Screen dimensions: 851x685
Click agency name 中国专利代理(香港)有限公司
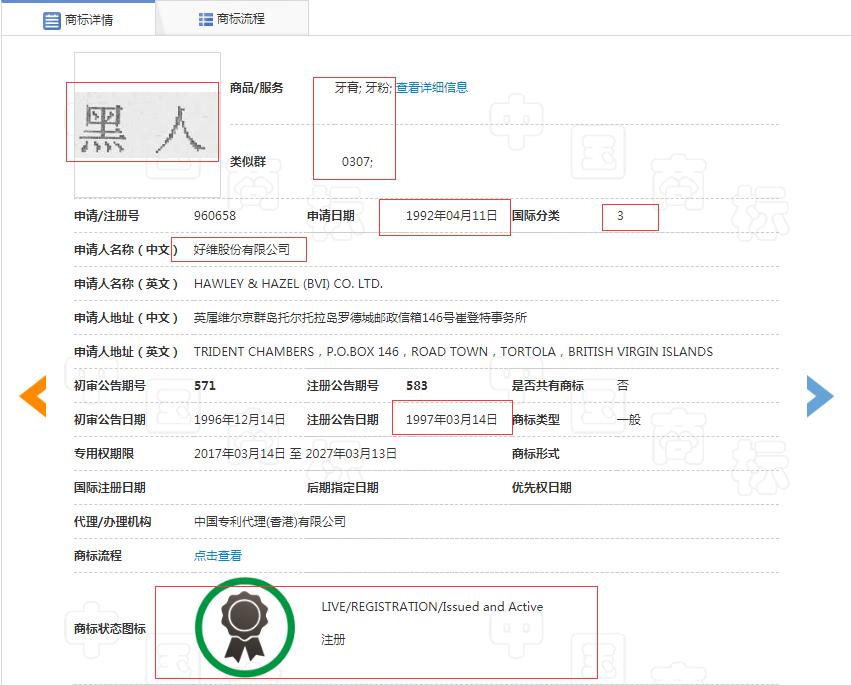[x=268, y=521]
